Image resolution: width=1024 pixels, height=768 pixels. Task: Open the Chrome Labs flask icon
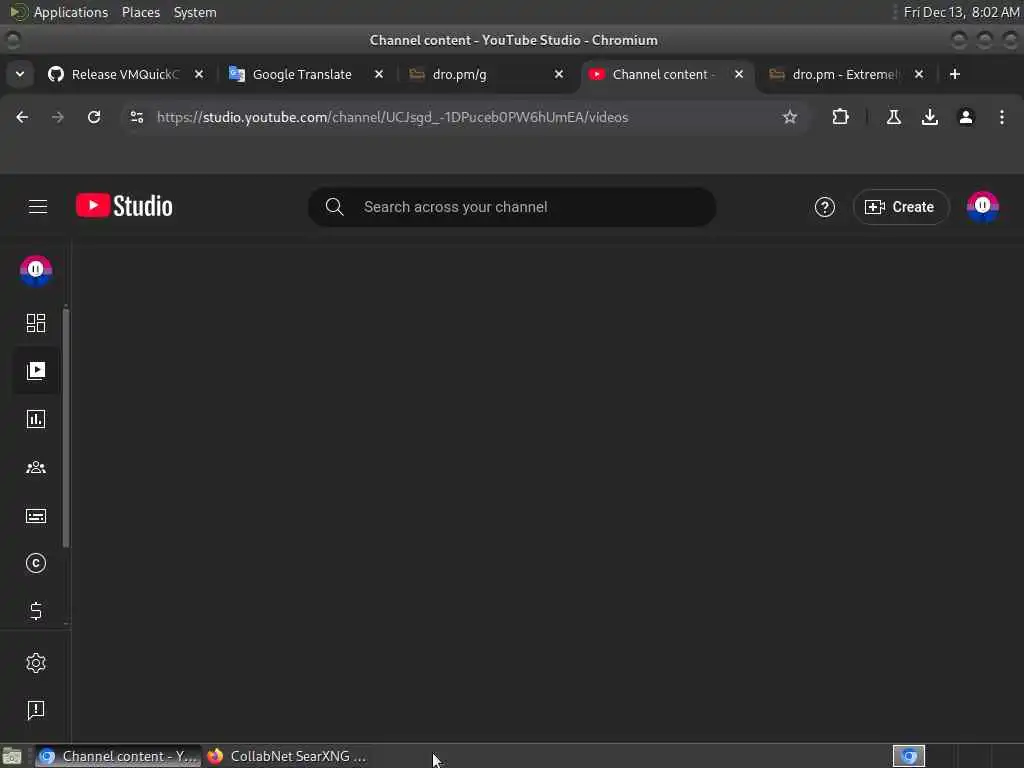tap(894, 117)
